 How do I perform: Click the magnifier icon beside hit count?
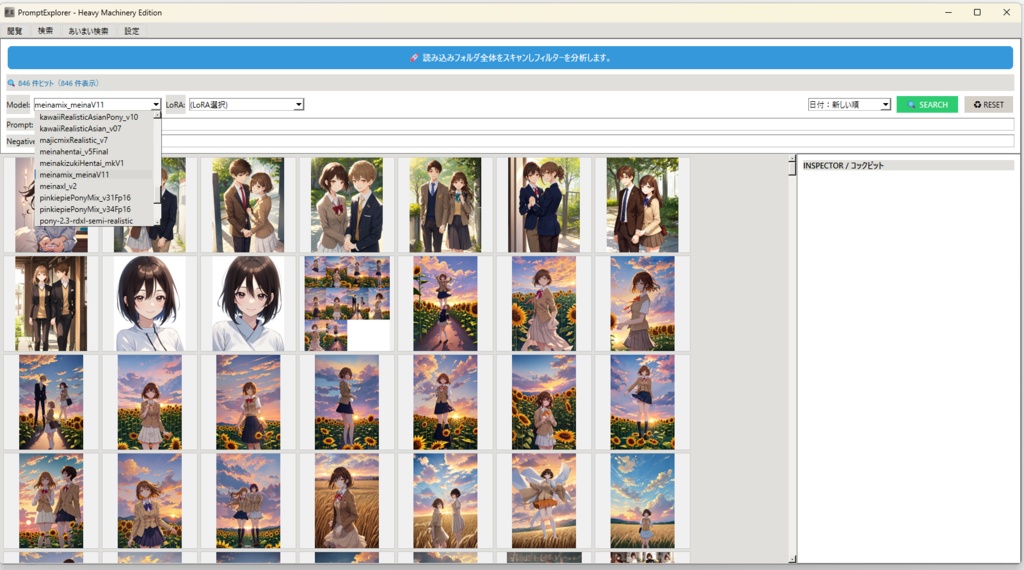(11, 83)
